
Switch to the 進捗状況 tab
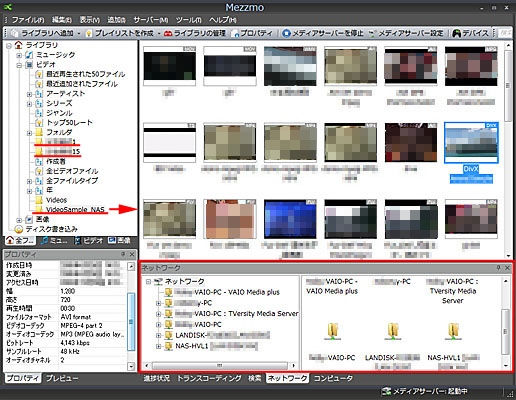(156, 378)
